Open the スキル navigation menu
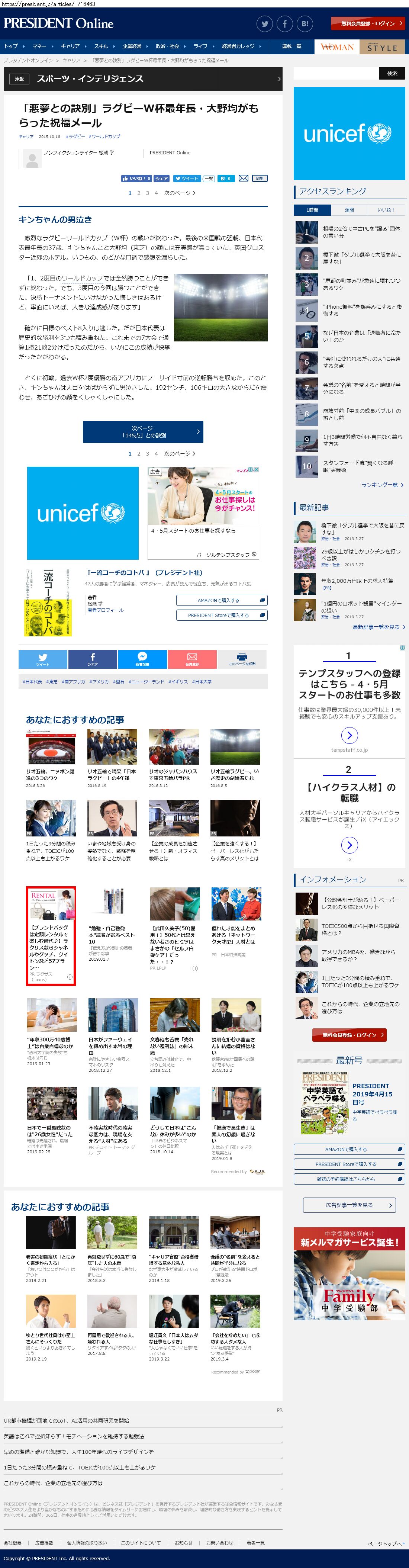The height and width of the screenshot is (1568, 409). tap(104, 46)
